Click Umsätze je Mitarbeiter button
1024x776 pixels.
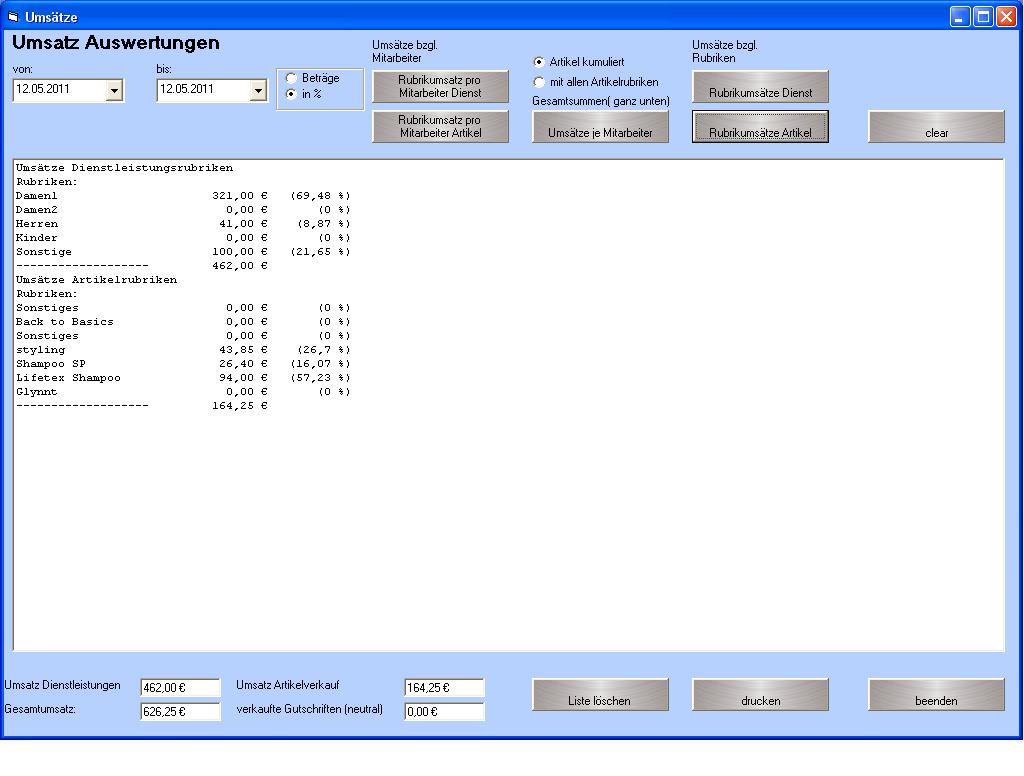point(600,127)
